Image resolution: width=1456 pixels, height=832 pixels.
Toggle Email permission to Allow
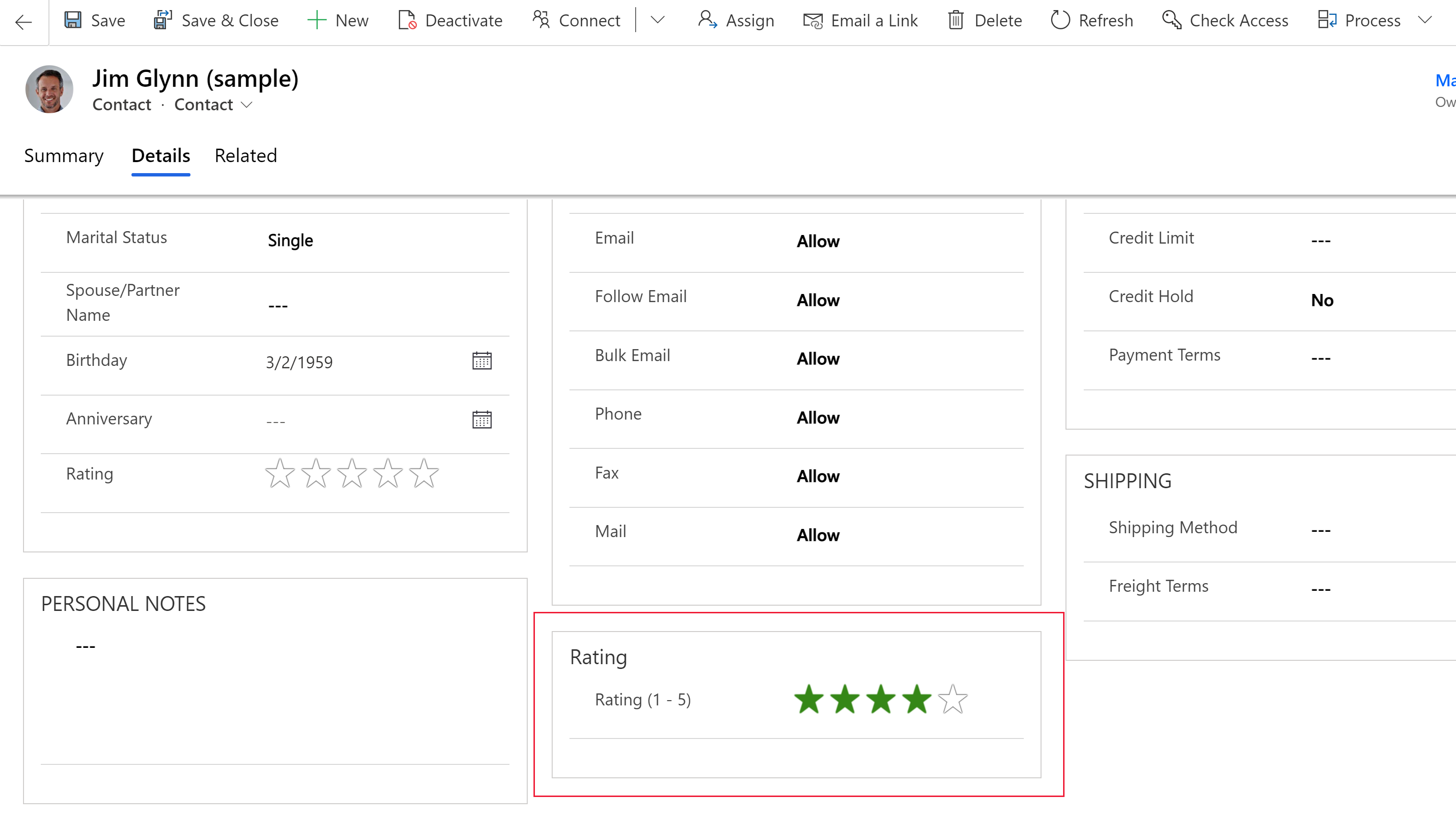(x=818, y=240)
